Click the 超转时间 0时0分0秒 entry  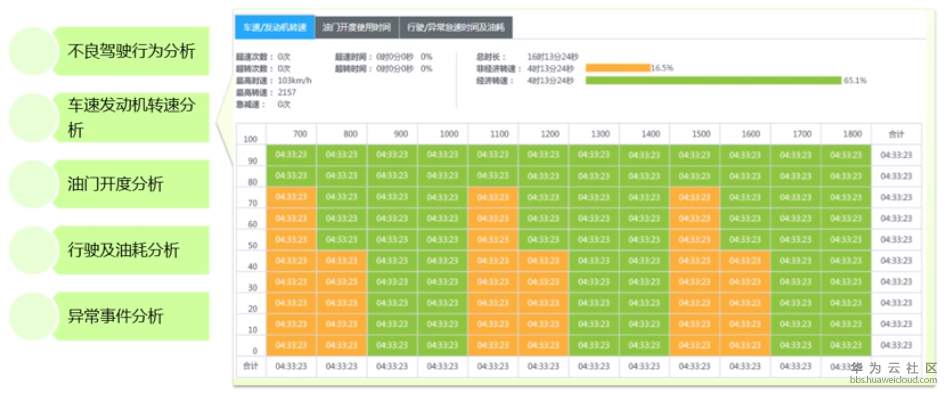point(384,68)
